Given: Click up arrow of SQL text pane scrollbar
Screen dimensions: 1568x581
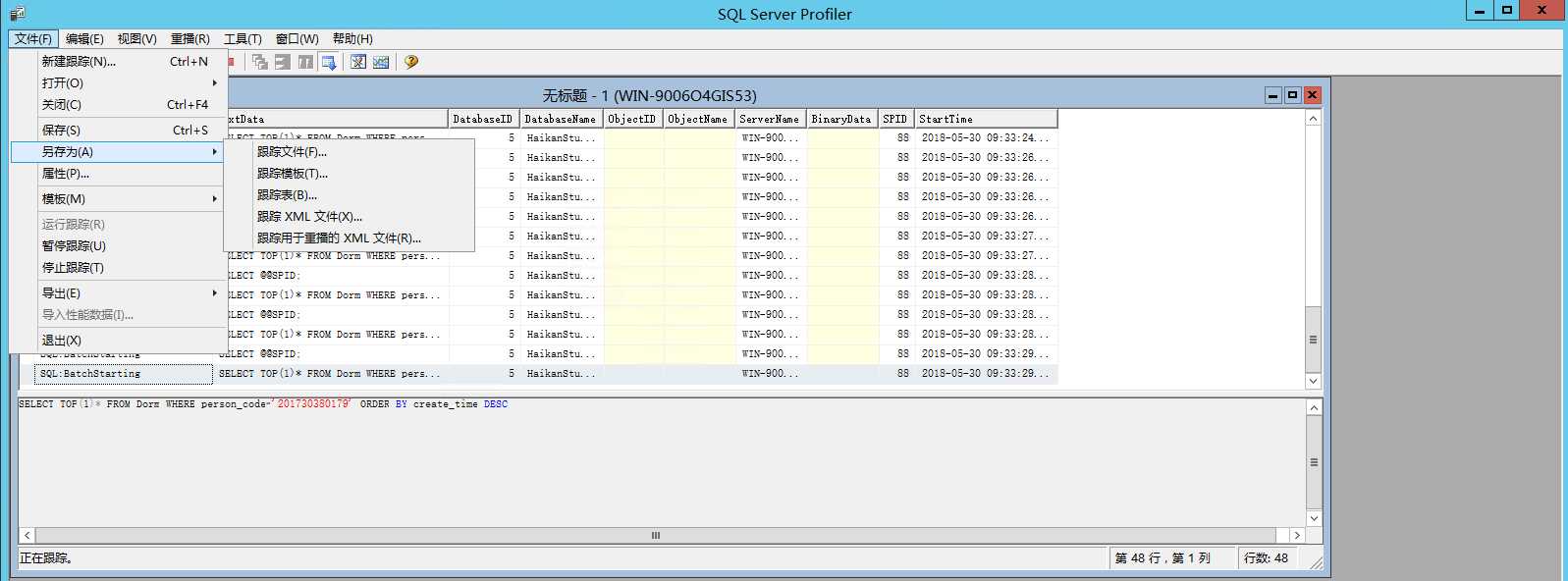Looking at the screenshot, I should 1314,406.
